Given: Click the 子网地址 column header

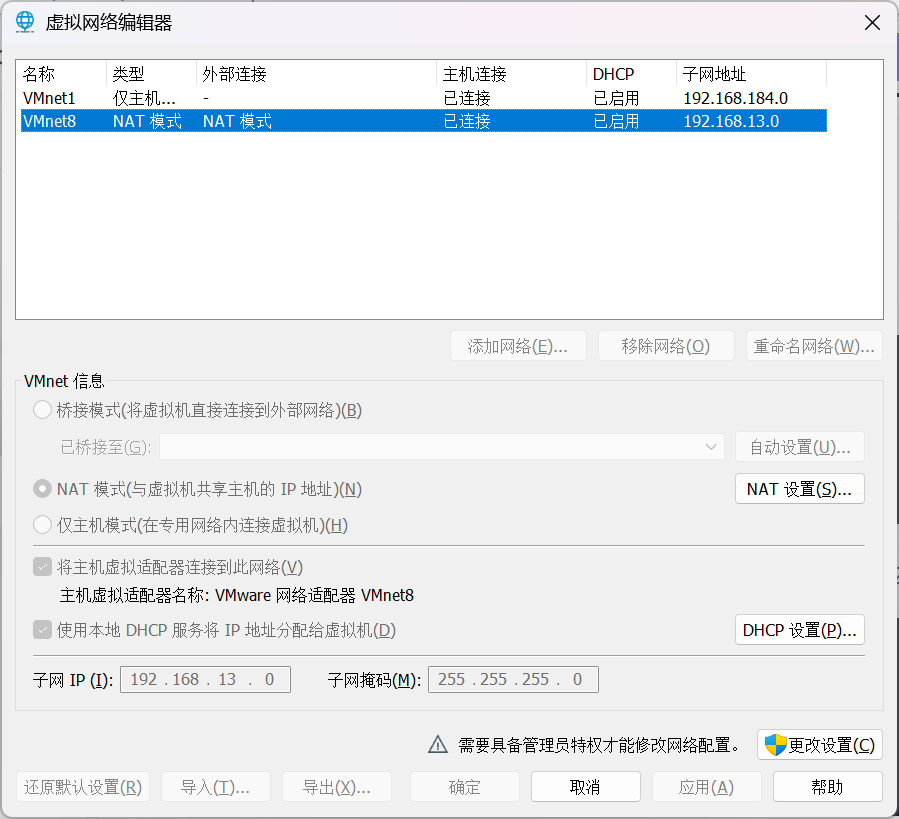Looking at the screenshot, I should pyautogui.click(x=751, y=74).
